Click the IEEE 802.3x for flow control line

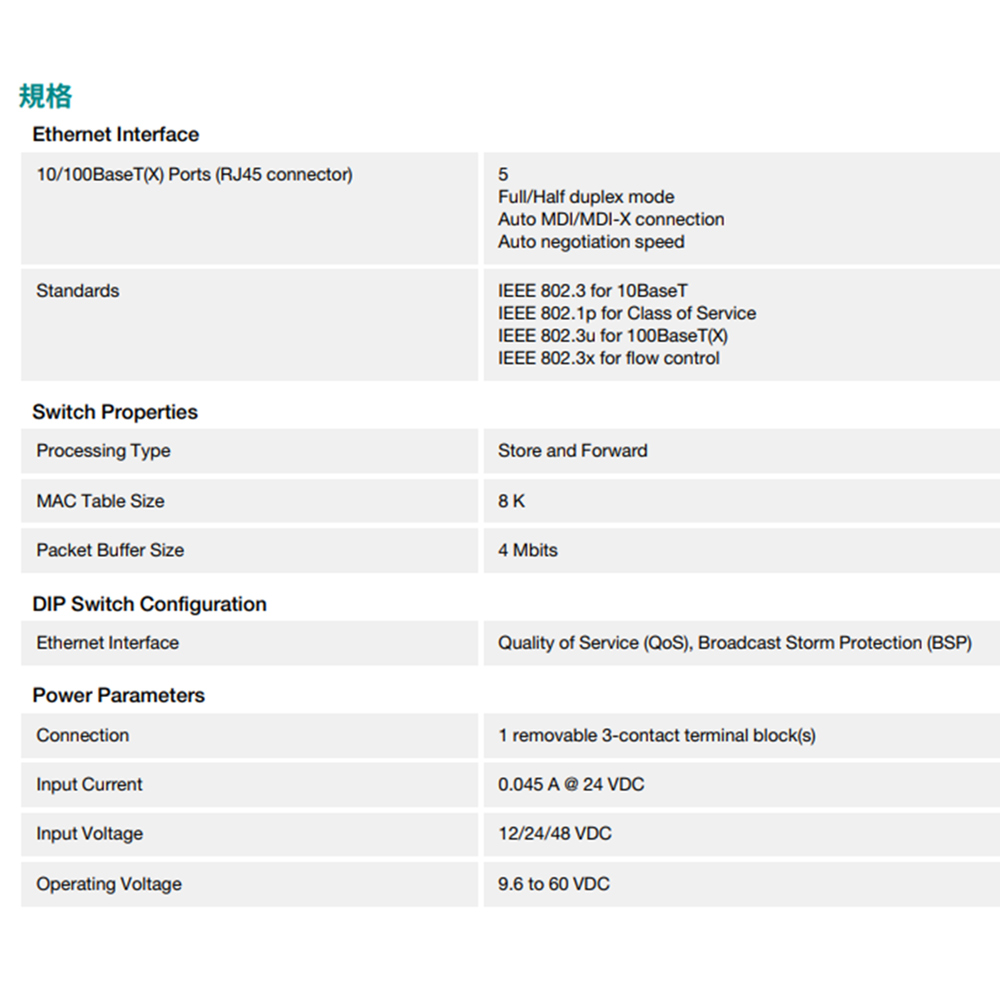[x=608, y=358]
